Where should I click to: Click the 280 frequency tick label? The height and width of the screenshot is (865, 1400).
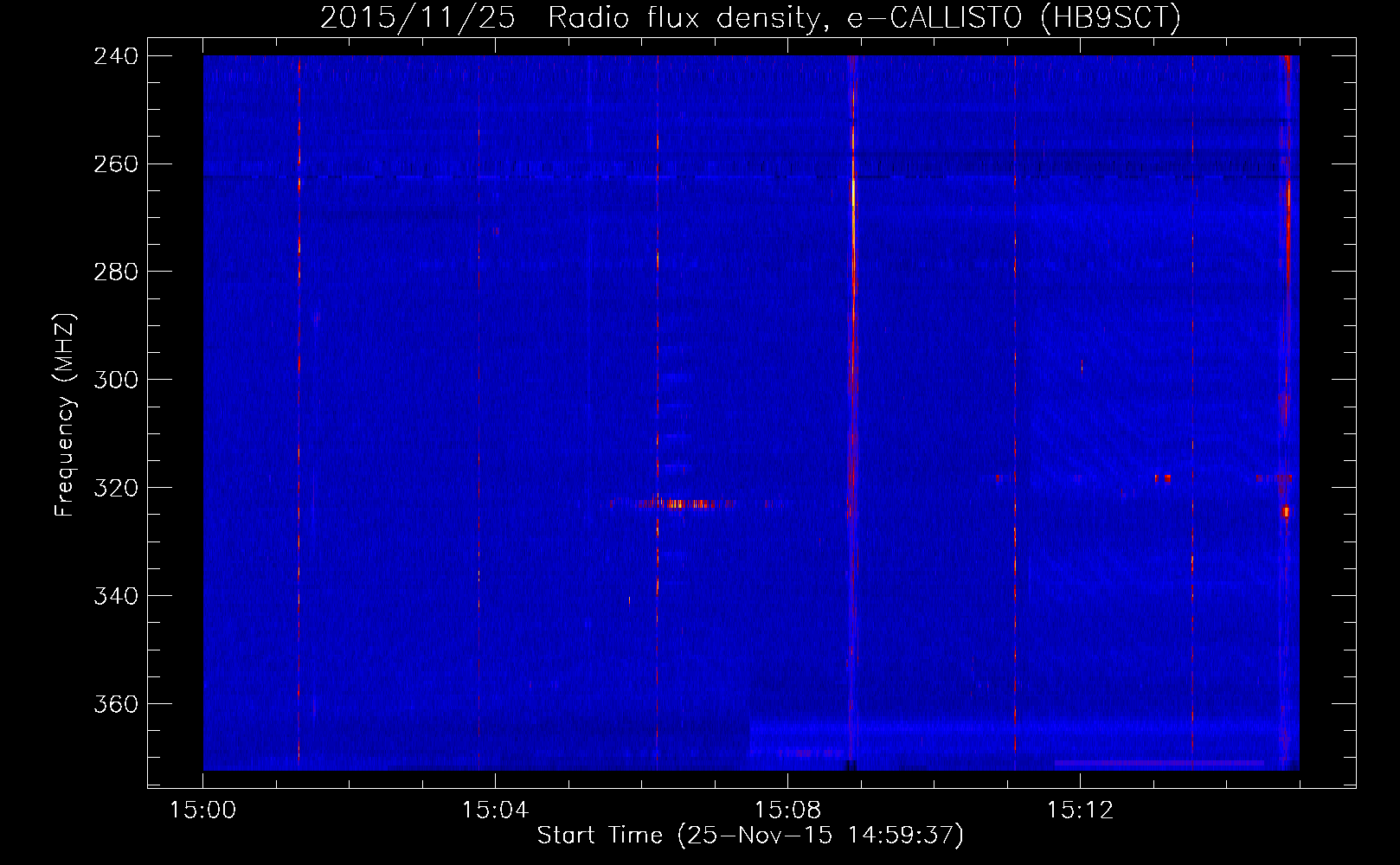116,272
